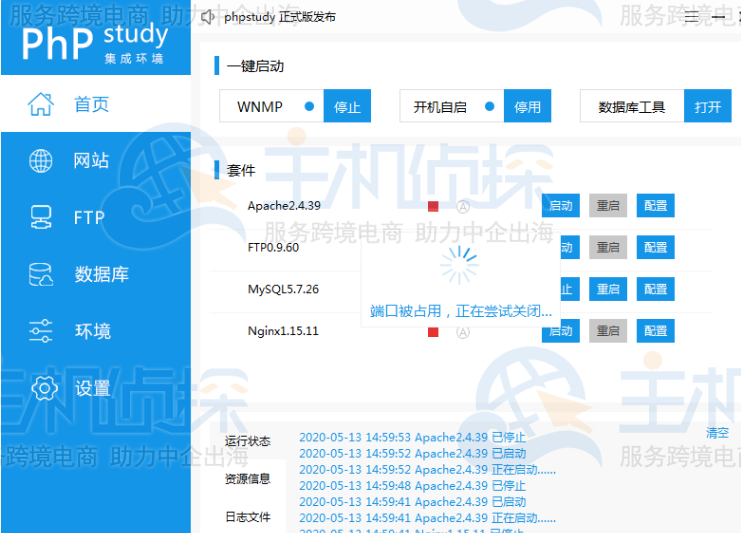Viewport: 741px width, 533px height.
Task: Start Apache2.4.39 with 启动
Action: (x=561, y=206)
